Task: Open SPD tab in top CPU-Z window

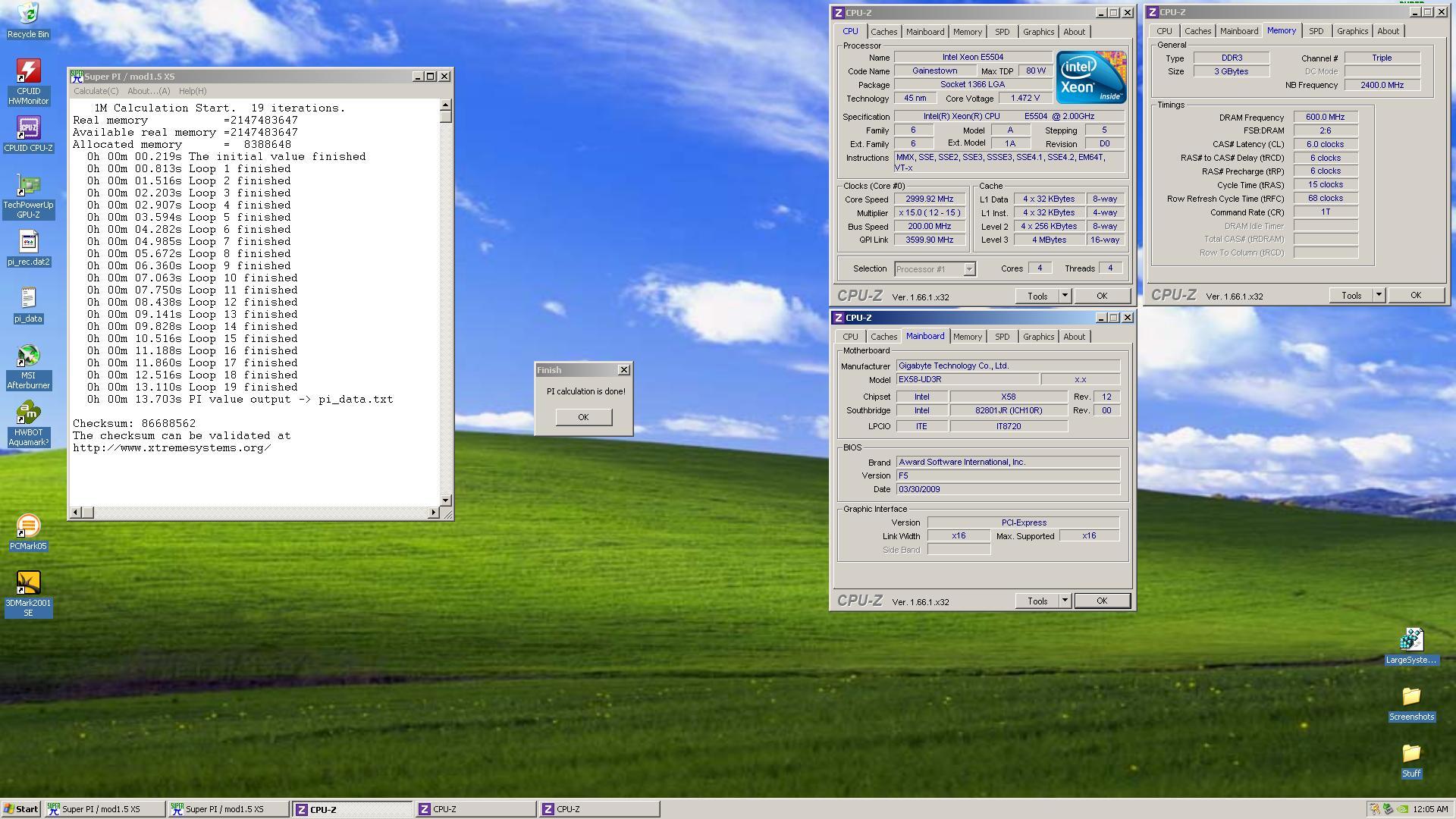Action: pos(1002,32)
